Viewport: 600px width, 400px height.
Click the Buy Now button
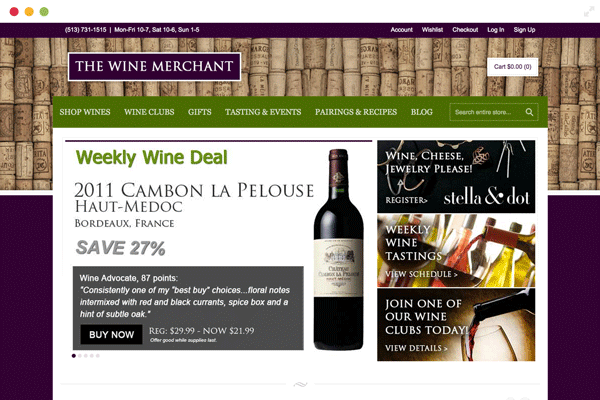point(111,335)
